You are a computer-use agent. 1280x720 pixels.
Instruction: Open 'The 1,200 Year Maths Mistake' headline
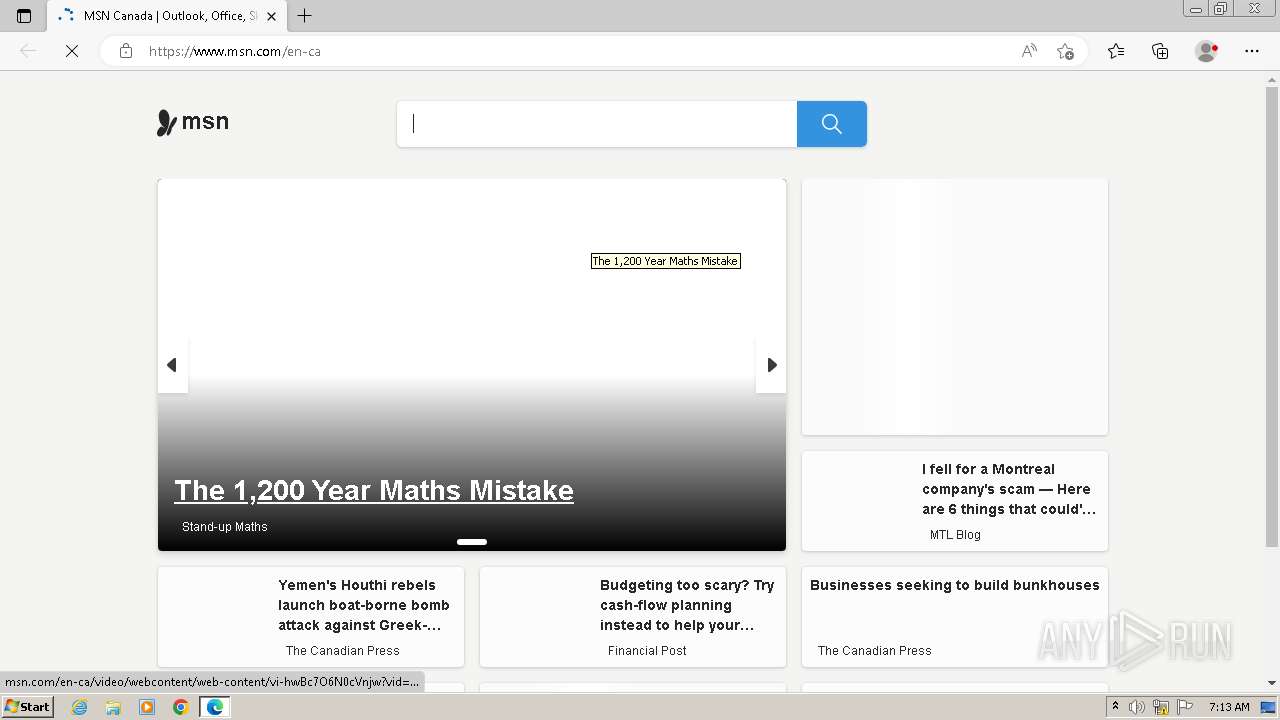coord(374,490)
